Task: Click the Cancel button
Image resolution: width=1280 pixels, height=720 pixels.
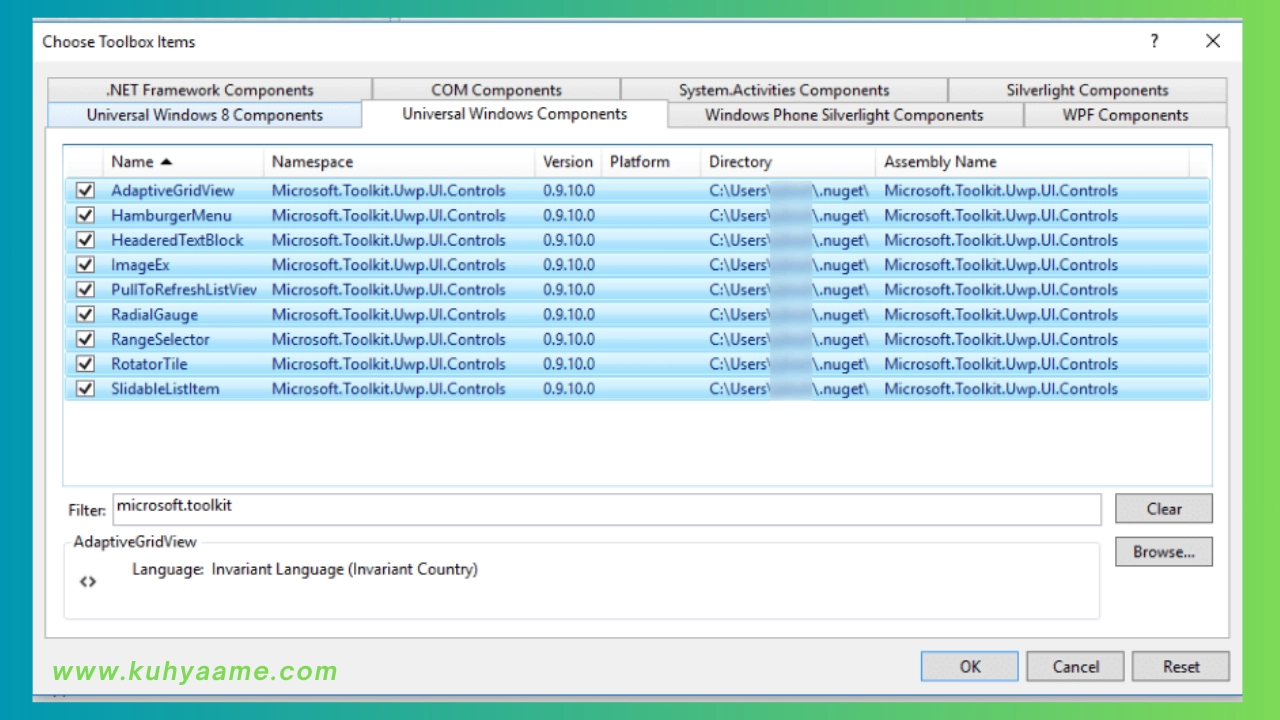Action: point(1076,666)
